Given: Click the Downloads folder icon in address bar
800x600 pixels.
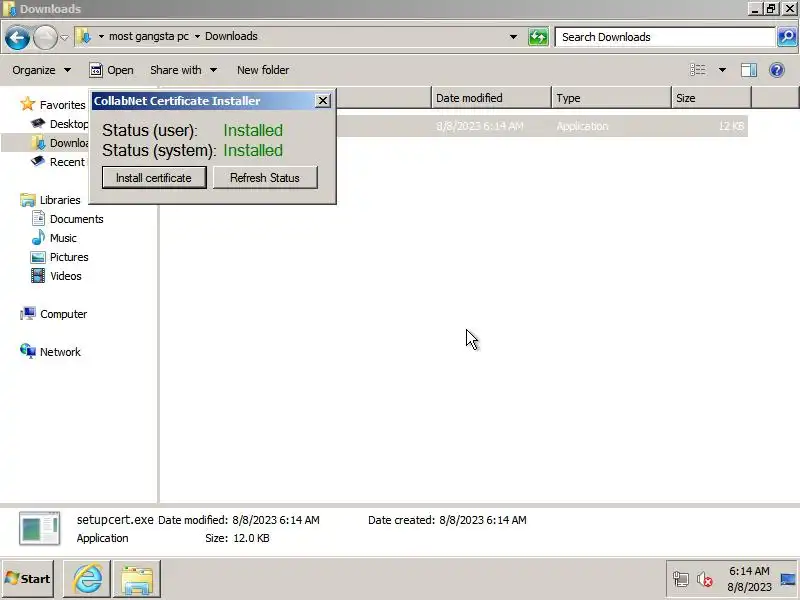Looking at the screenshot, I should [84, 36].
